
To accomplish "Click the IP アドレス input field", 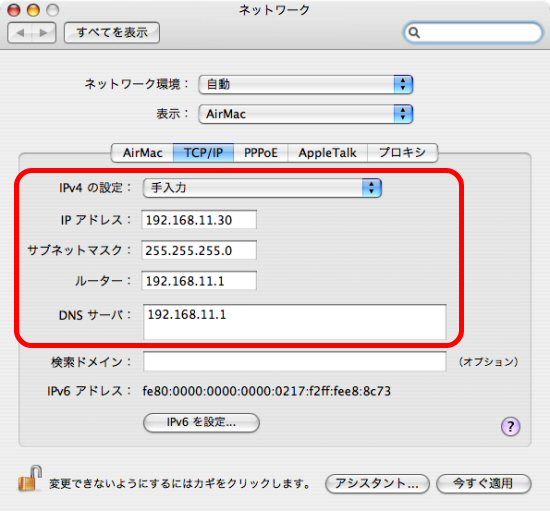I will click(199, 220).
